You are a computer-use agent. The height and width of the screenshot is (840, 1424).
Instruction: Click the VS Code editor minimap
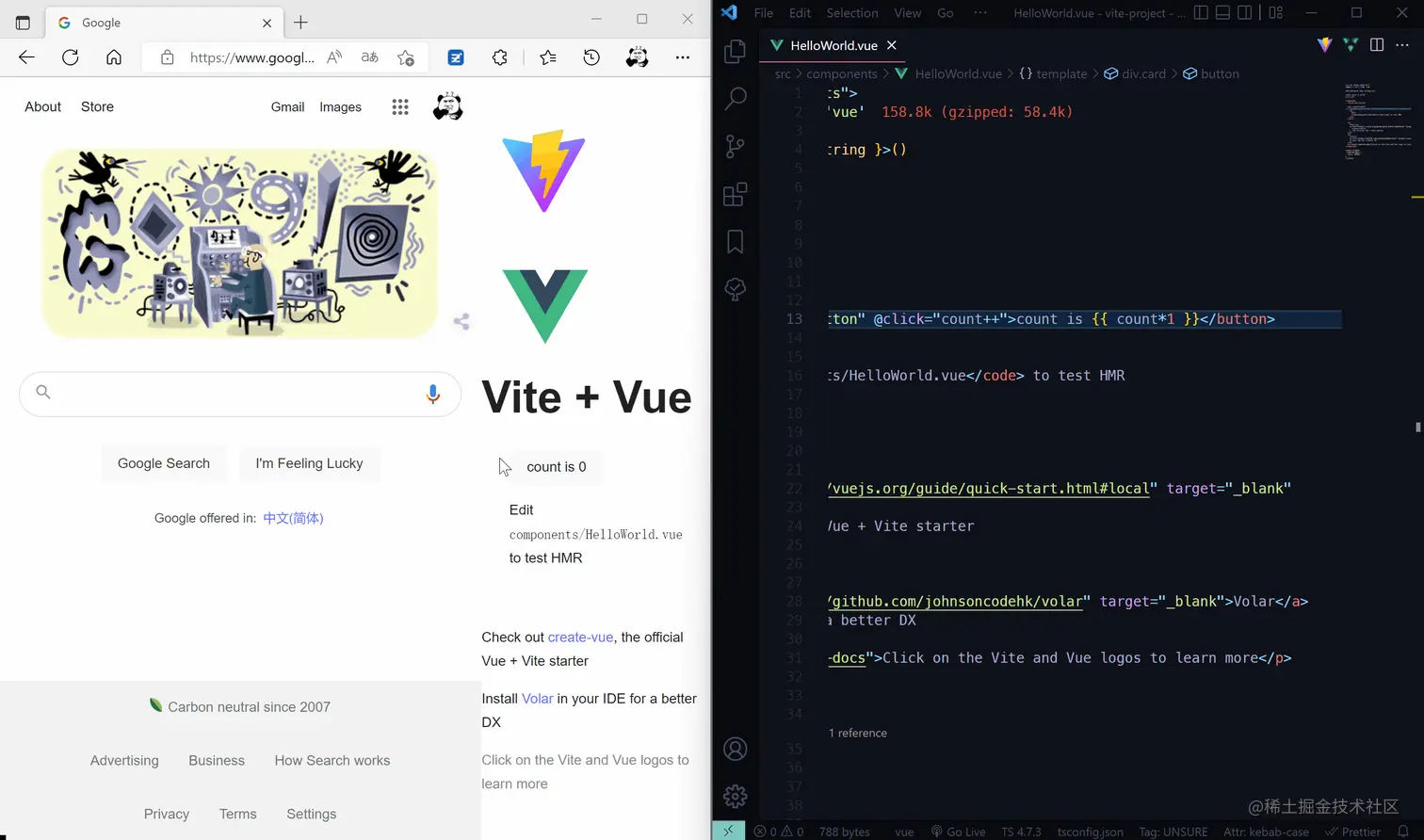point(1376,122)
